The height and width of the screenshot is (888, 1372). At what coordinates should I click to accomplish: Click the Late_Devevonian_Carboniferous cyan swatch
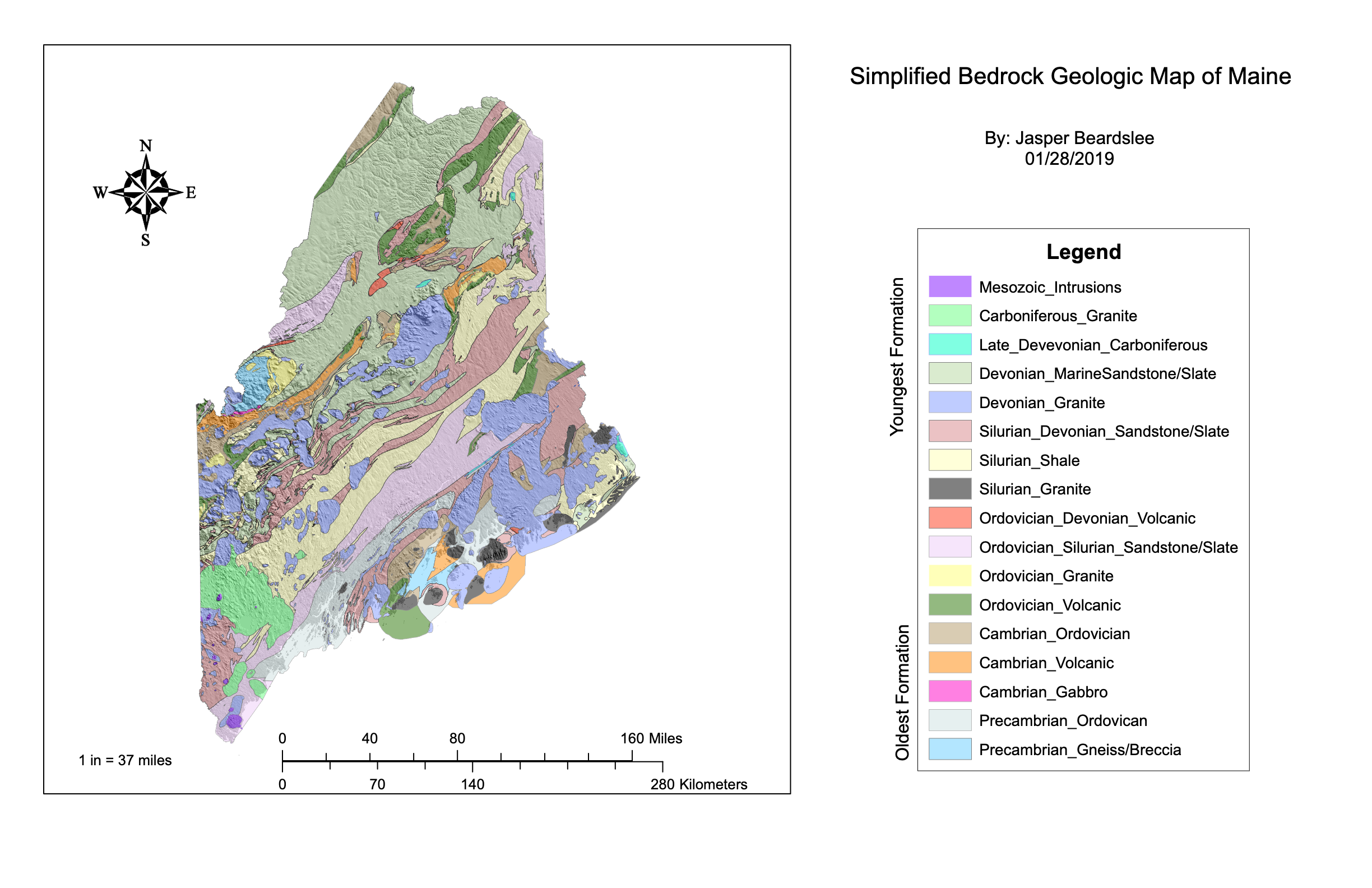(949, 344)
